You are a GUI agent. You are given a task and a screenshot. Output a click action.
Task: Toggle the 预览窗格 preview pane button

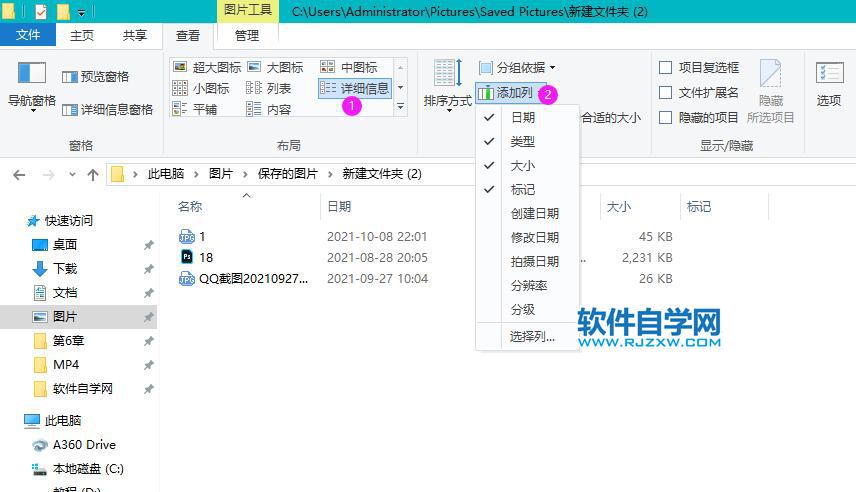[96, 76]
